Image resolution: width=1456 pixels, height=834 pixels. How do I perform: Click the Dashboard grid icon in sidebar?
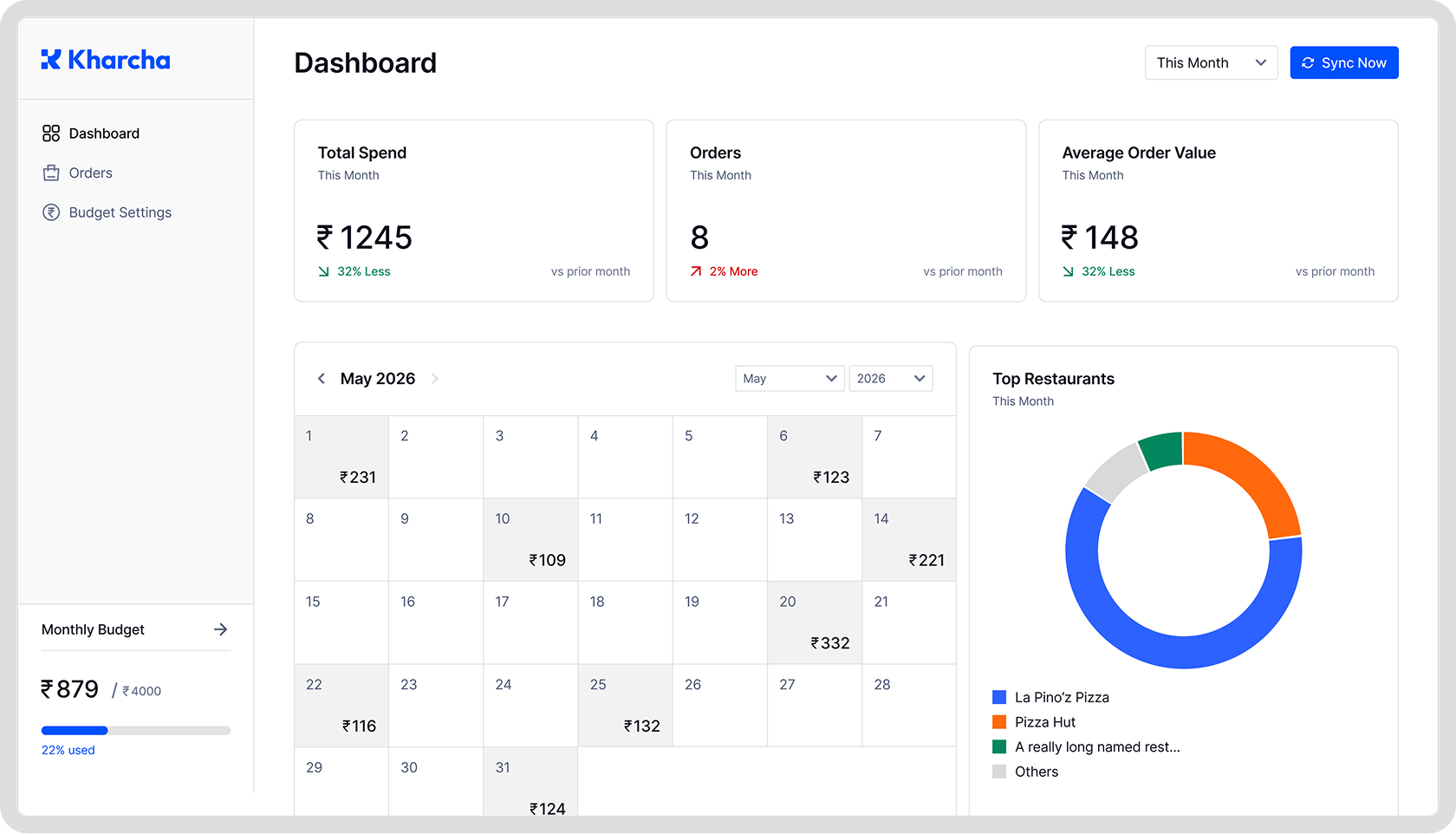click(51, 134)
